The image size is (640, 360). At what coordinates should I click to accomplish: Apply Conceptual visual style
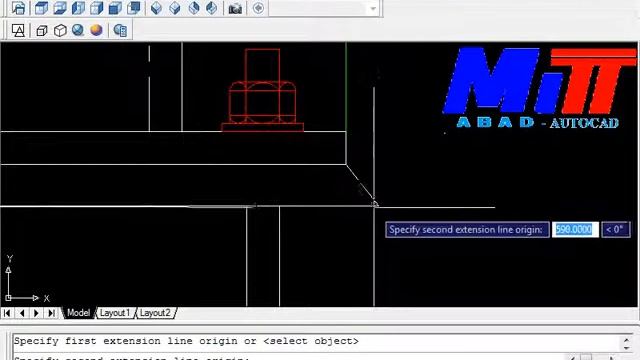click(x=96, y=30)
